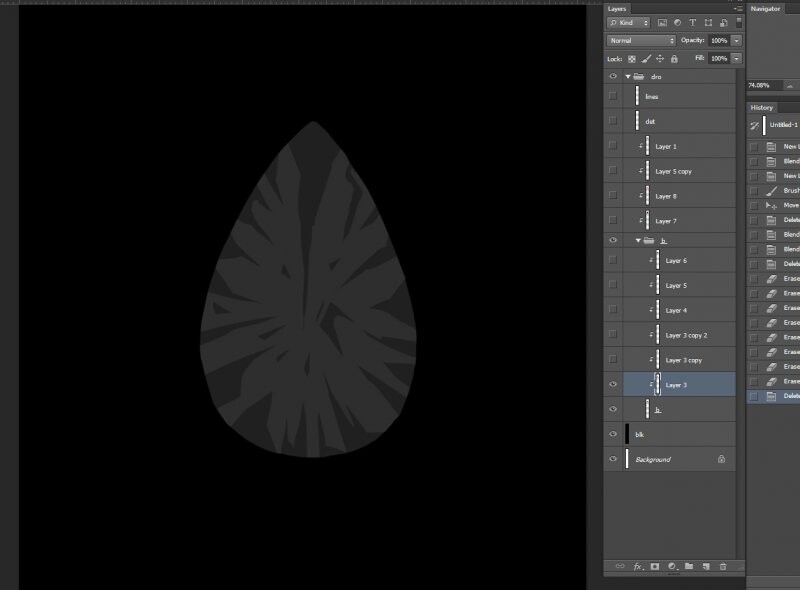This screenshot has width=800, height=590.
Task: Switch to the Navigator tab
Action: pyautogui.click(x=765, y=9)
